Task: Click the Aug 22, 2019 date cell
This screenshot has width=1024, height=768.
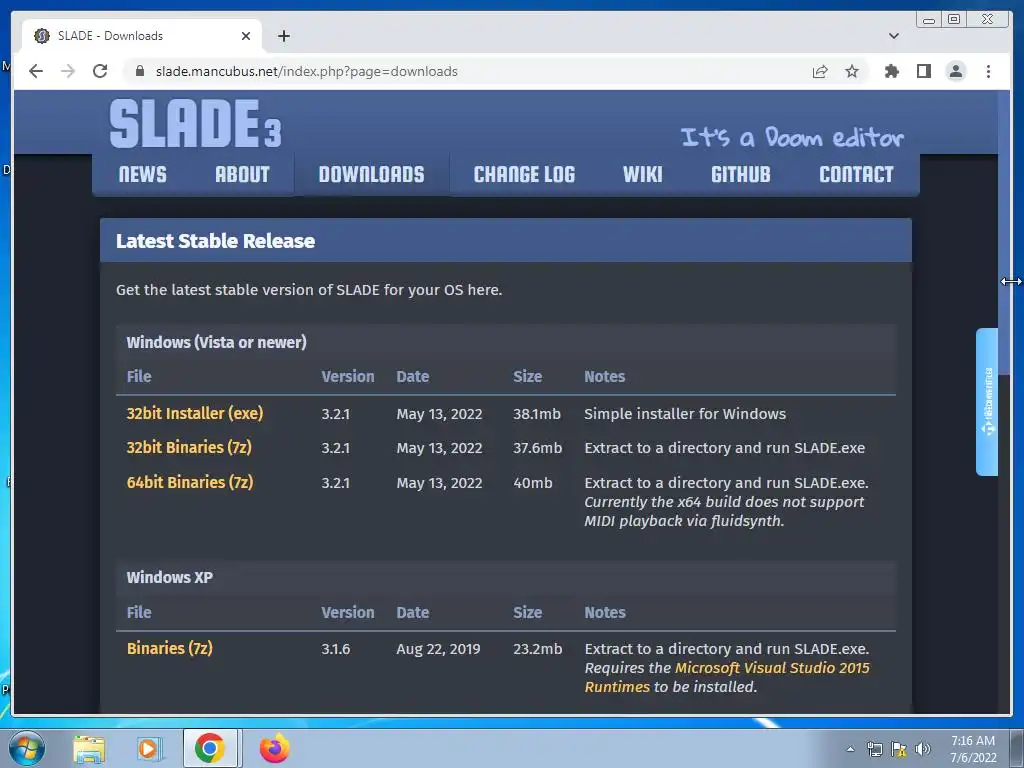Action: [438, 649]
